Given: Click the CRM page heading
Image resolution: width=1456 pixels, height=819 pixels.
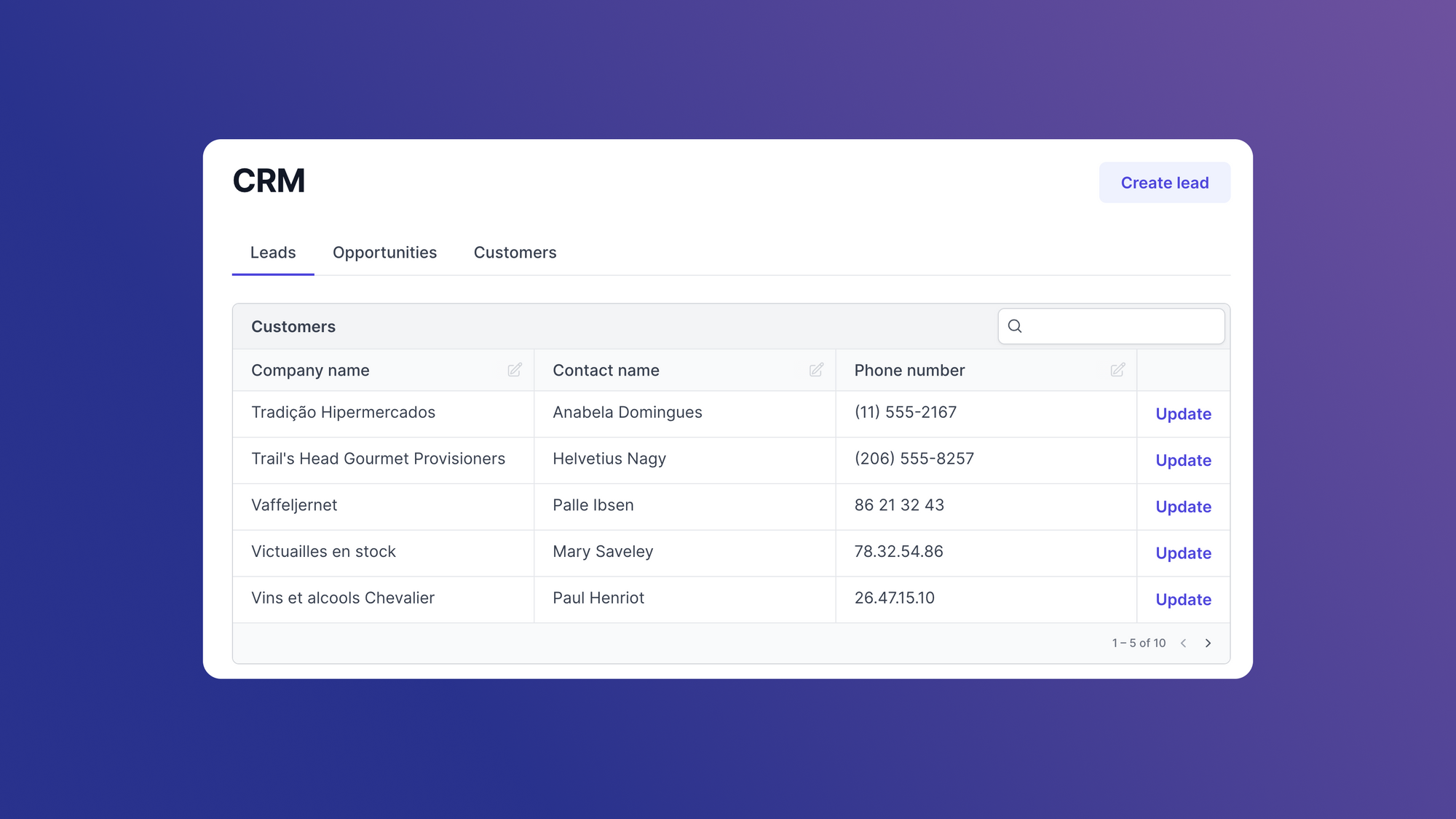Looking at the screenshot, I should pos(269,181).
